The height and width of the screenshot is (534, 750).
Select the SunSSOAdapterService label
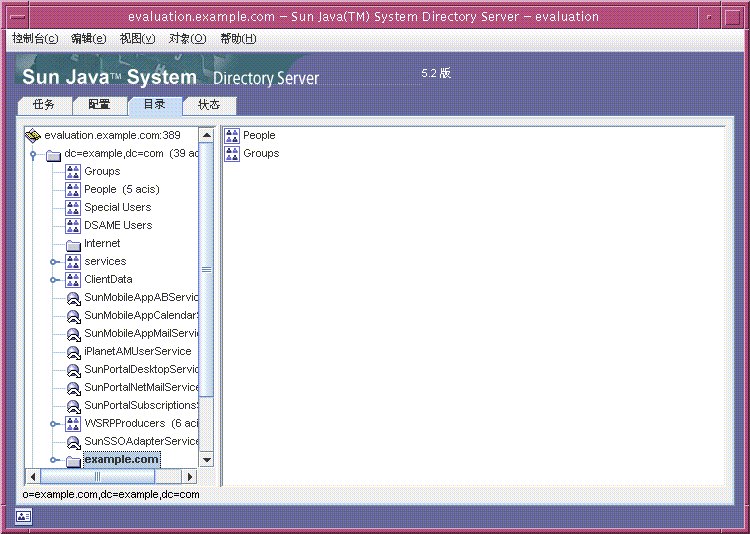(141, 441)
